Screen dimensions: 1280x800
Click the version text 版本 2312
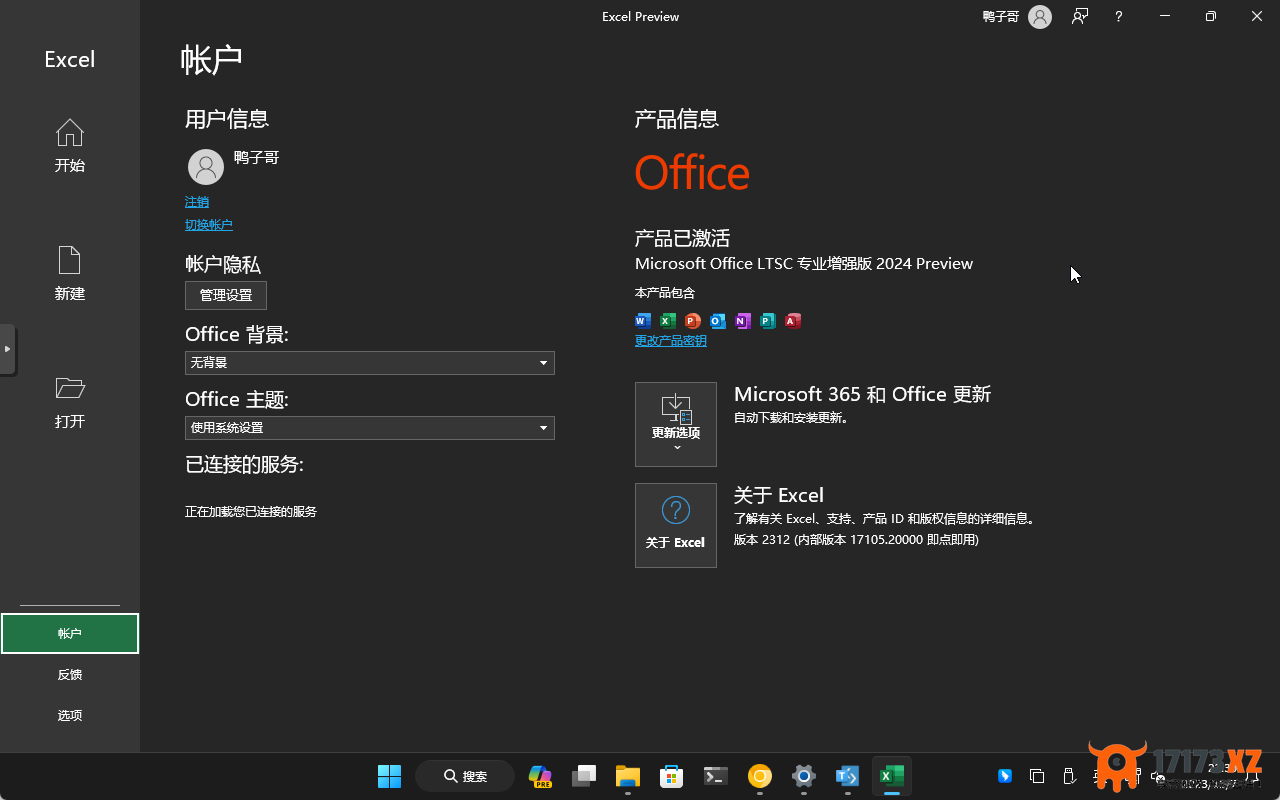pos(856,540)
